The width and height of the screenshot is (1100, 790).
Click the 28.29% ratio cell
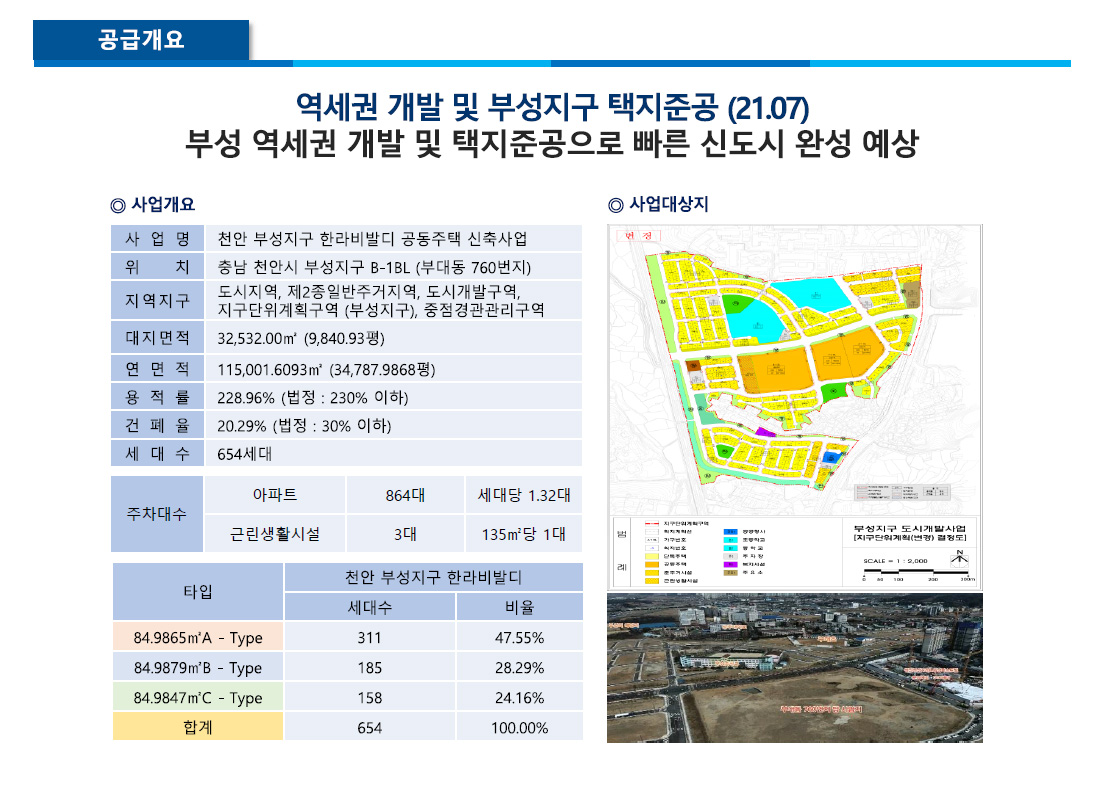[x=520, y=667]
